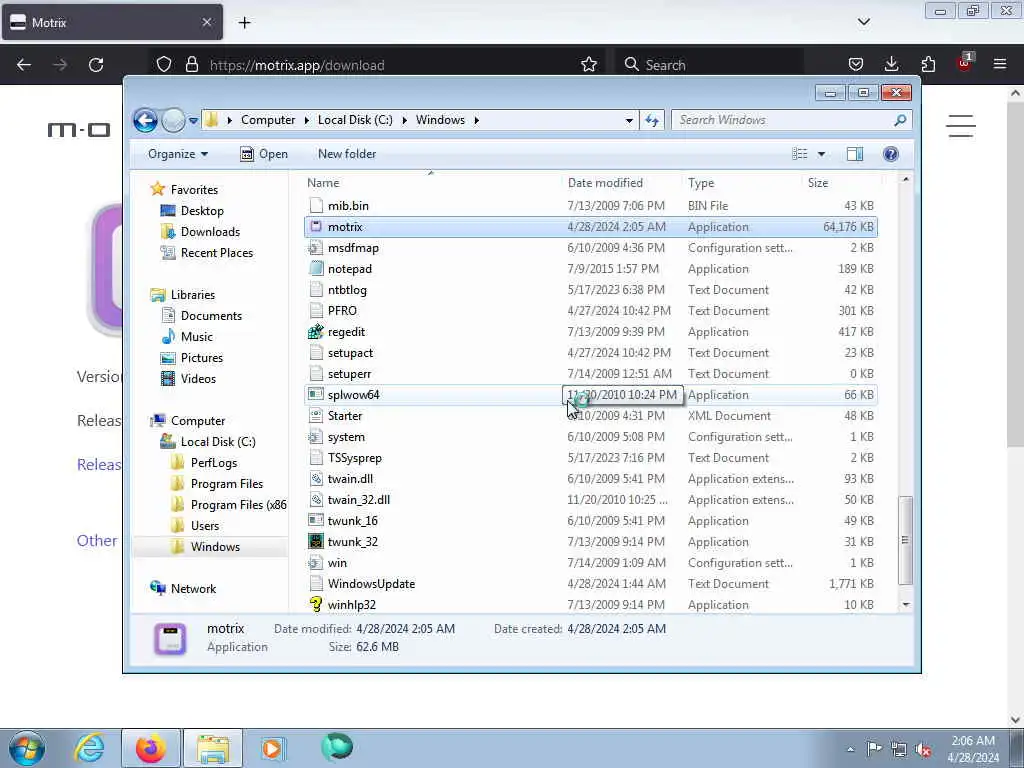Image resolution: width=1024 pixels, height=768 pixels.
Task: Select the Favorites star in navigation pane
Action: (157, 189)
